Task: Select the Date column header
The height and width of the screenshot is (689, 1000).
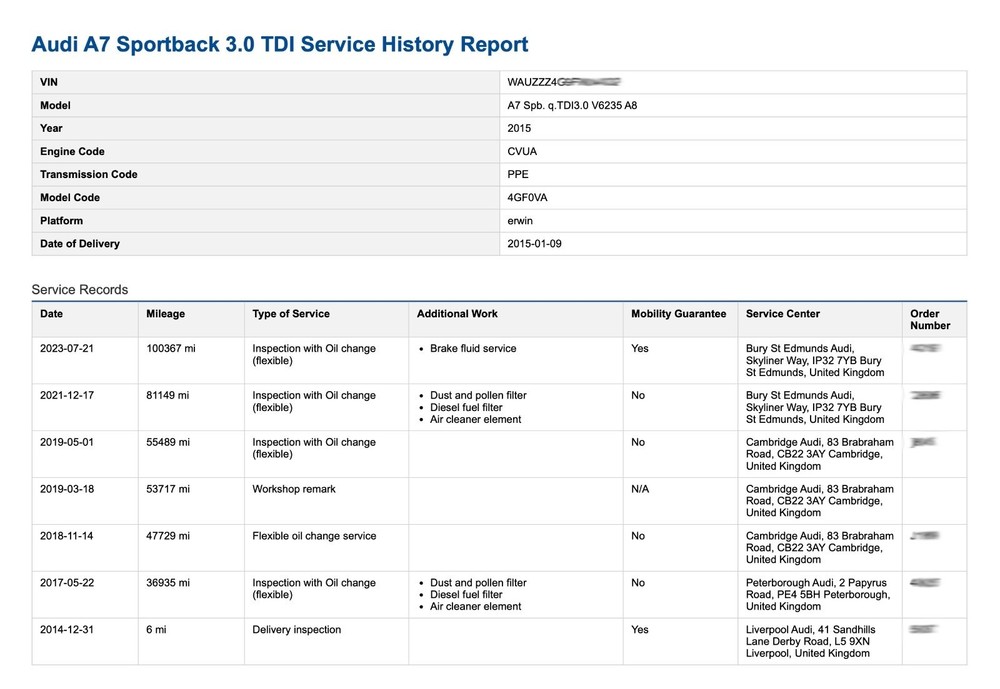Action: click(51, 314)
